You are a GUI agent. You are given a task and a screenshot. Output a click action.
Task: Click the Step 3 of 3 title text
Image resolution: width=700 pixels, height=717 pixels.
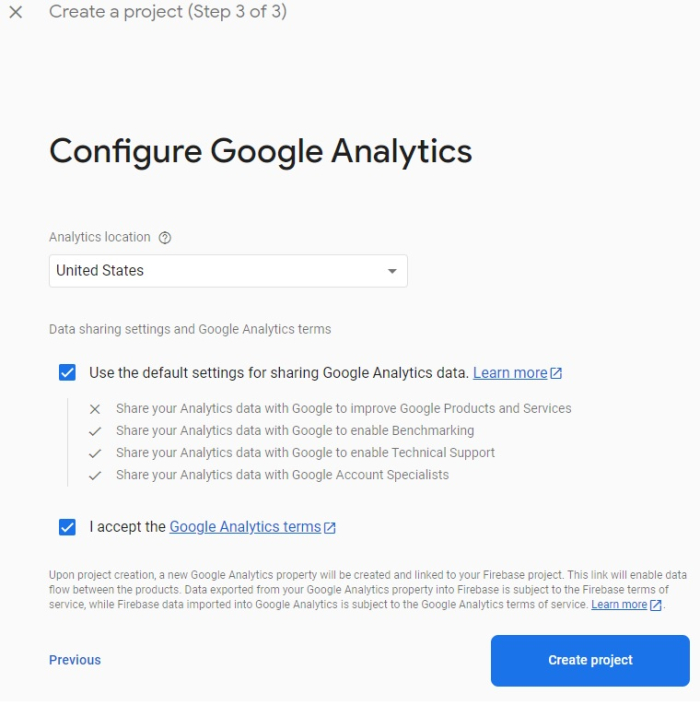(167, 13)
